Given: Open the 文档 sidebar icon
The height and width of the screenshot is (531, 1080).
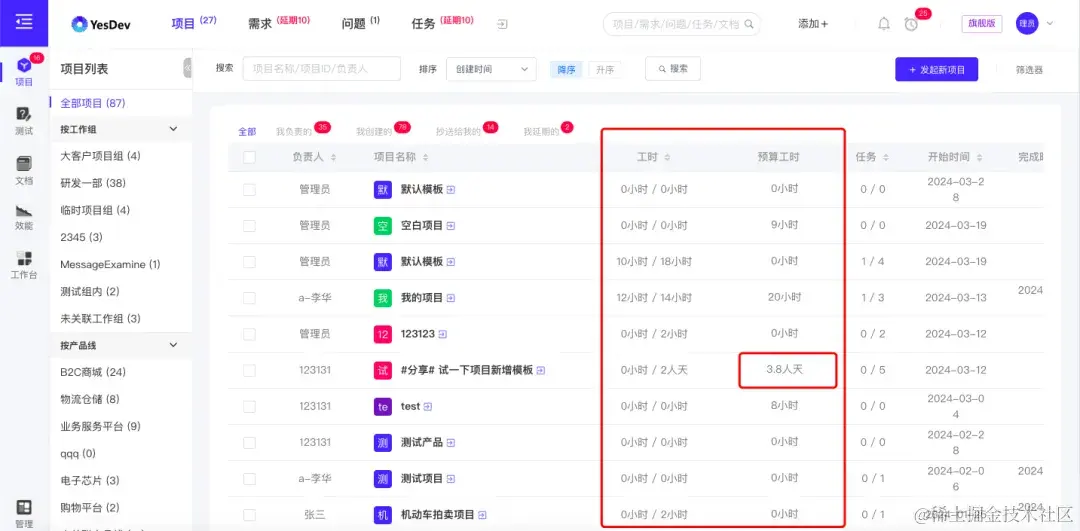Looking at the screenshot, I should (24, 169).
